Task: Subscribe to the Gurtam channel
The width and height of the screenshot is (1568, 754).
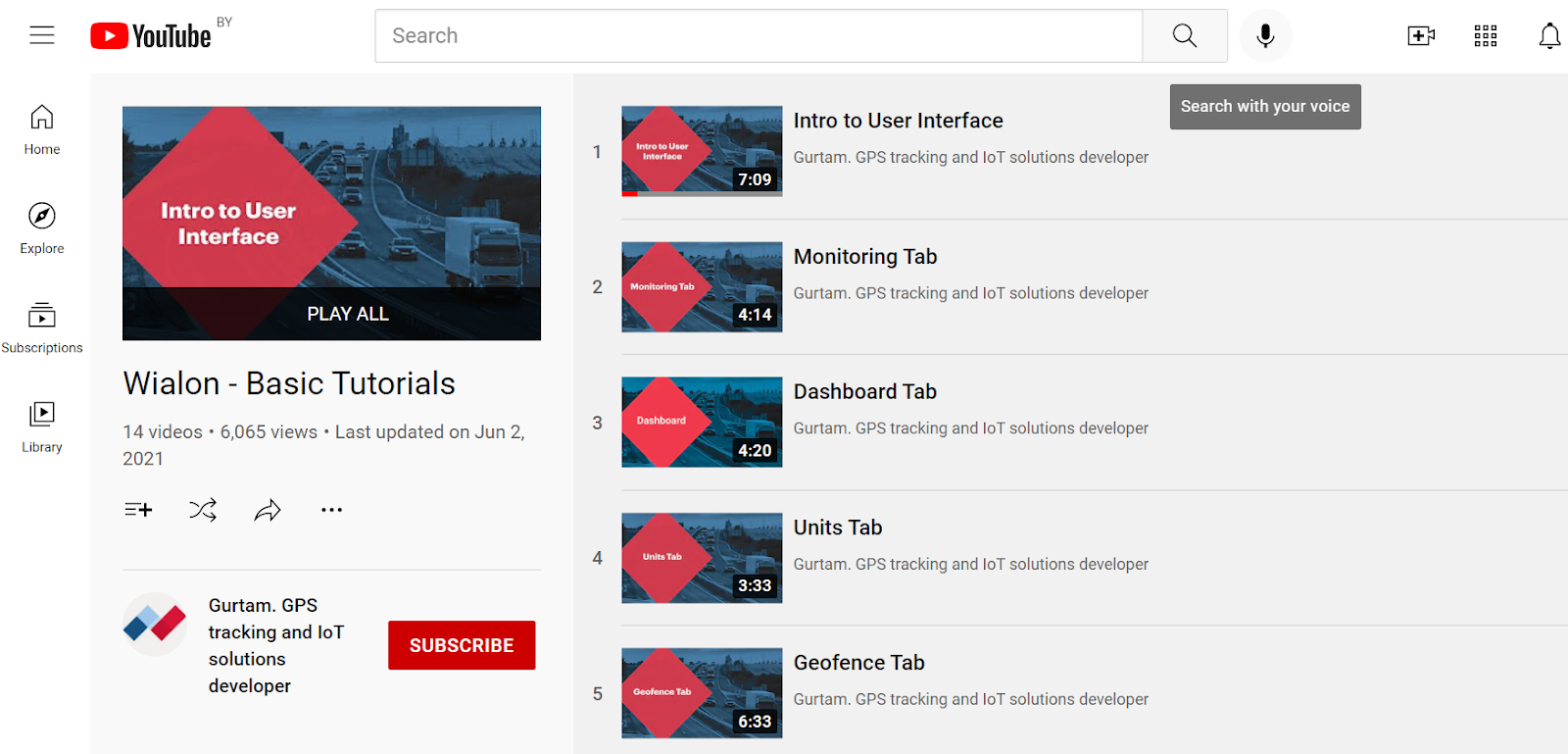Action: coord(462,645)
